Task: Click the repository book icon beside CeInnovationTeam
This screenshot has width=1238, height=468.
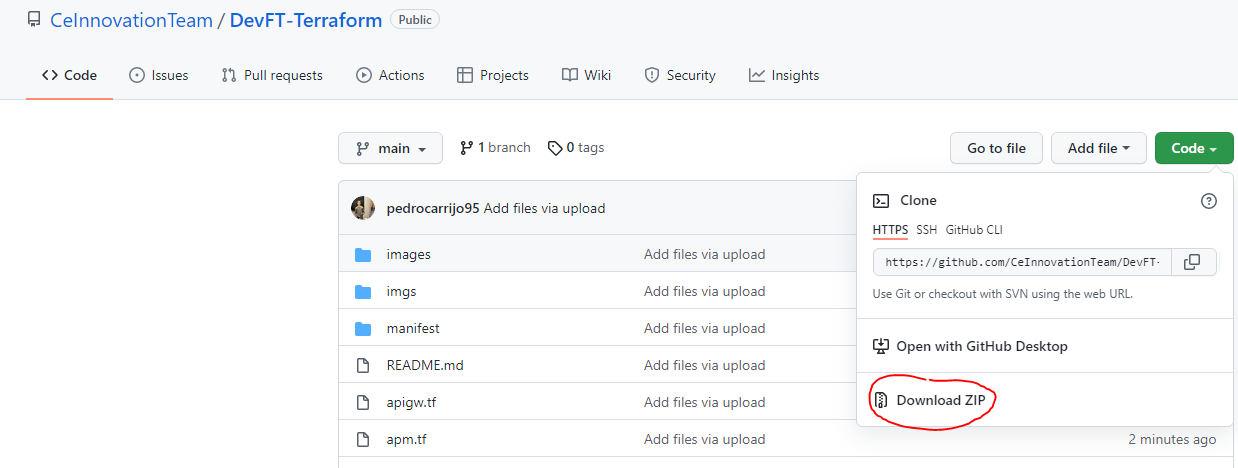Action: point(34,19)
